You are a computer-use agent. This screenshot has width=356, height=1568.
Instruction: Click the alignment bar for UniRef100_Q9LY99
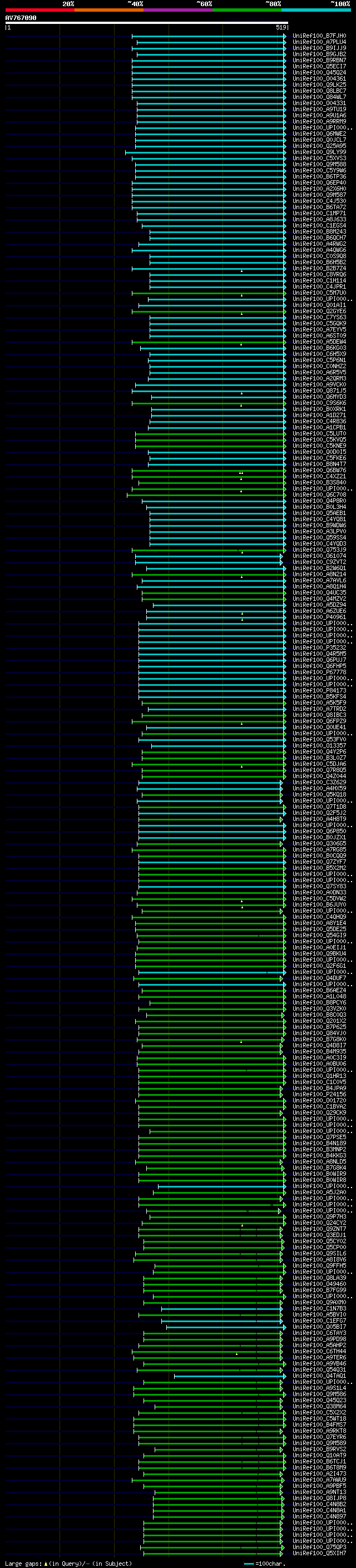point(206,152)
